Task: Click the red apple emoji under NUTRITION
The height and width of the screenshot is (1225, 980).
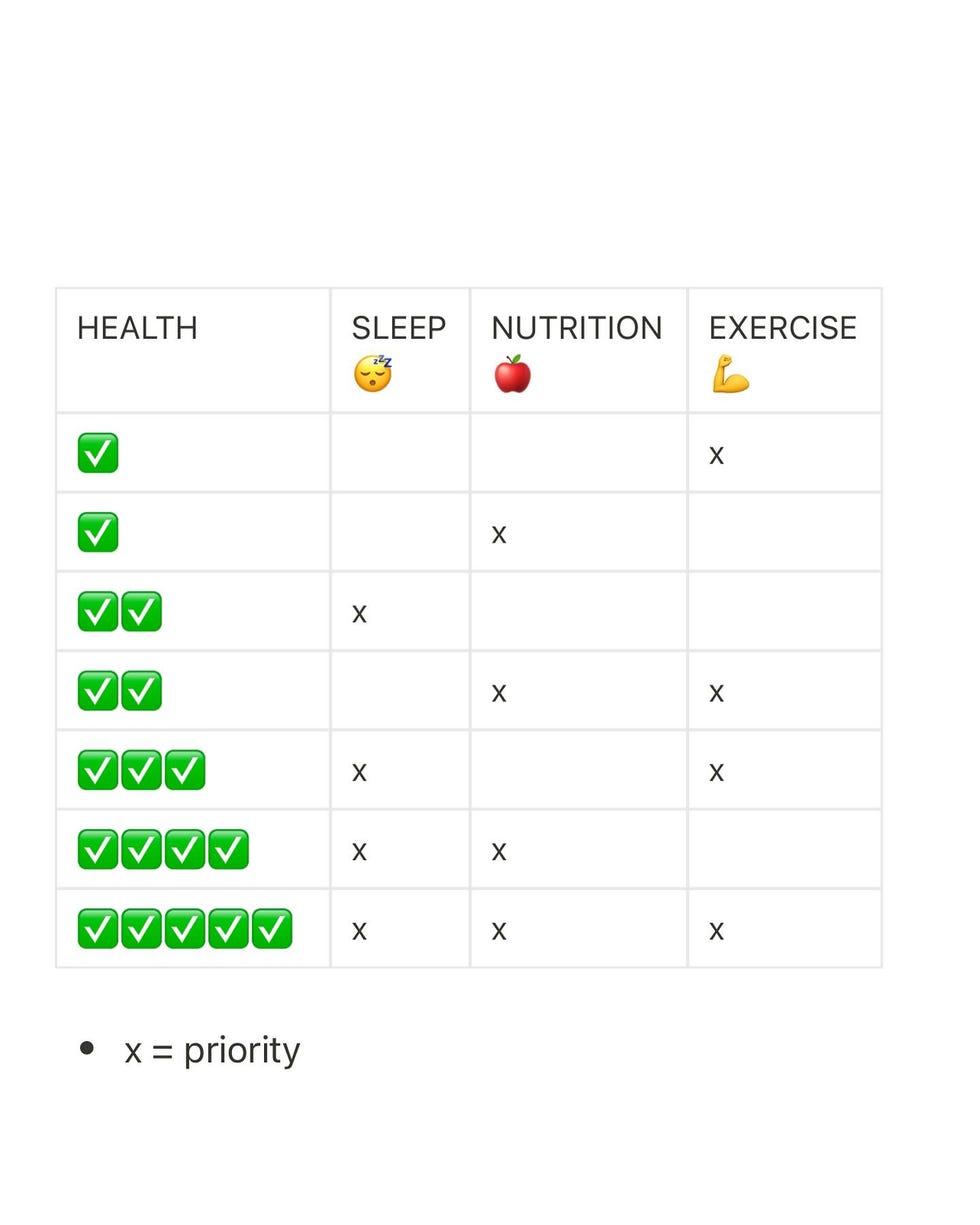Action: (512, 374)
